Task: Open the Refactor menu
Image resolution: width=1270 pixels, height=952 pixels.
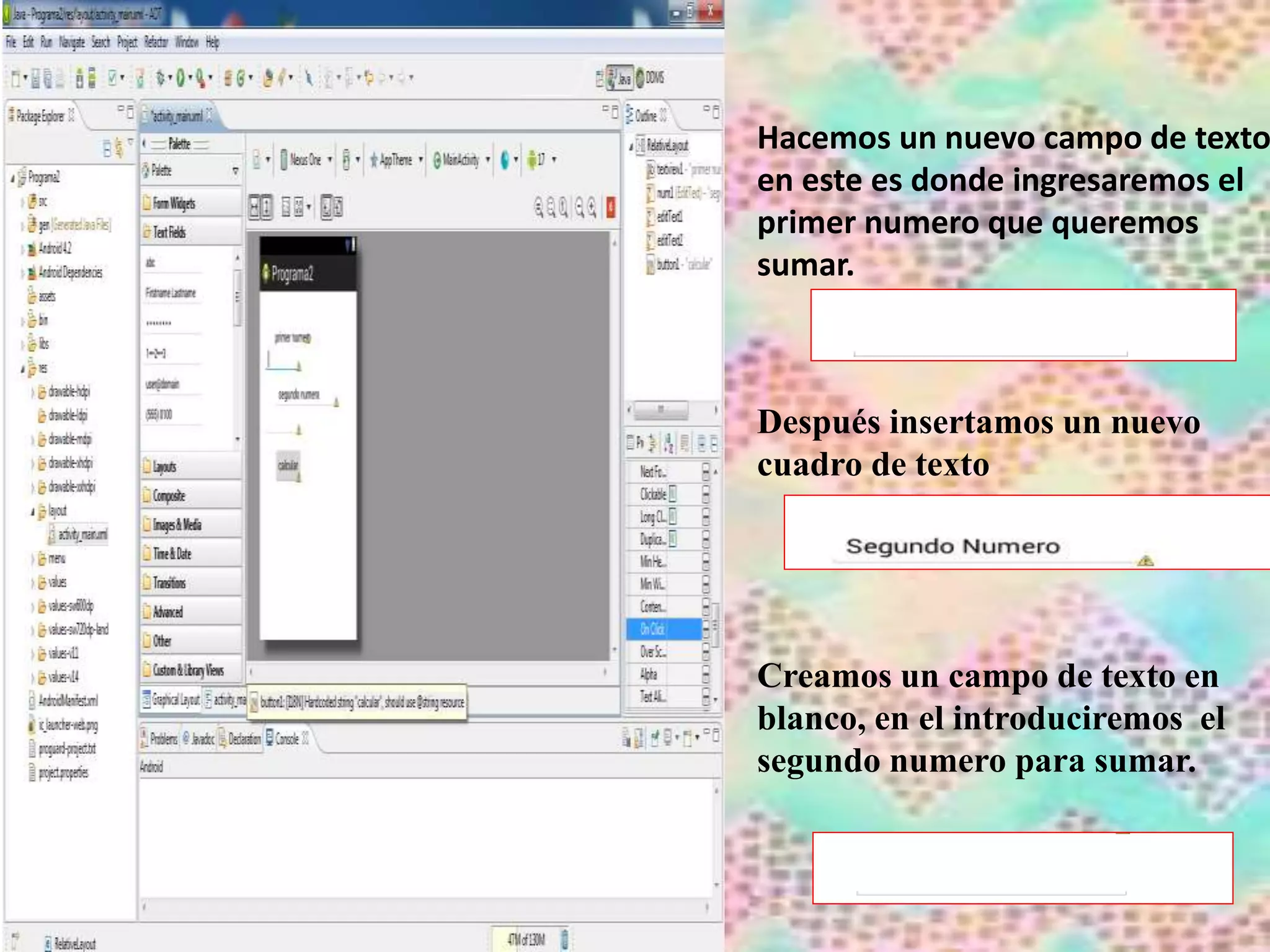Action: [156, 42]
